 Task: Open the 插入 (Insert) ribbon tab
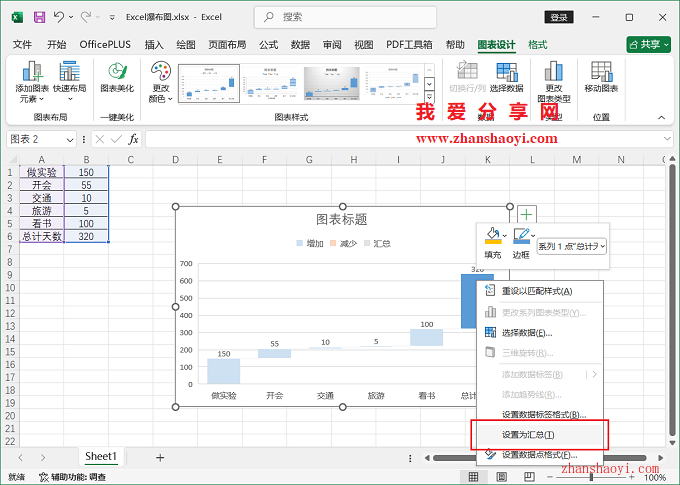click(x=154, y=45)
